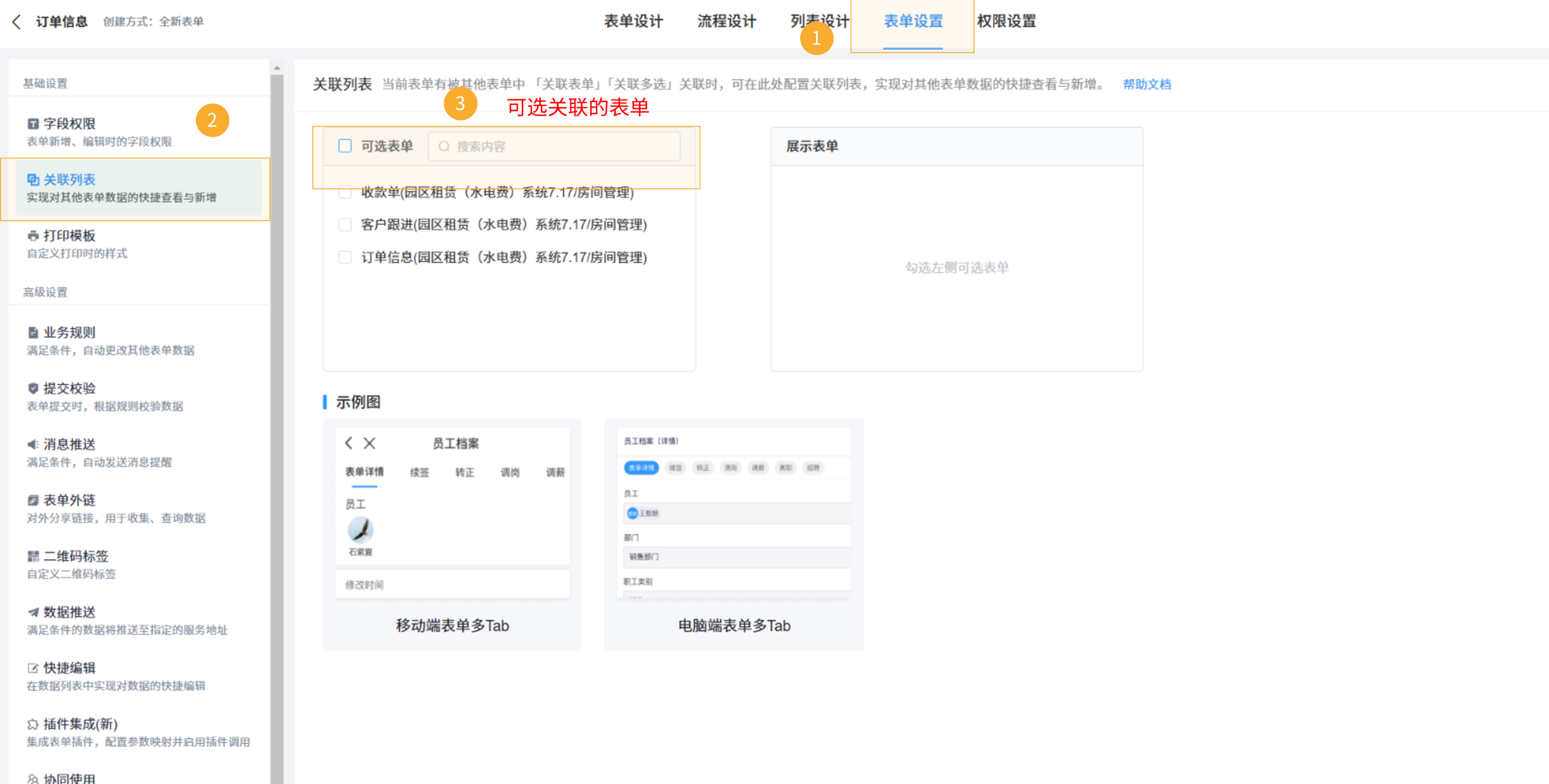This screenshot has width=1549, height=784.
Task: Switch to the 流程设计 tab
Action: pos(727,21)
